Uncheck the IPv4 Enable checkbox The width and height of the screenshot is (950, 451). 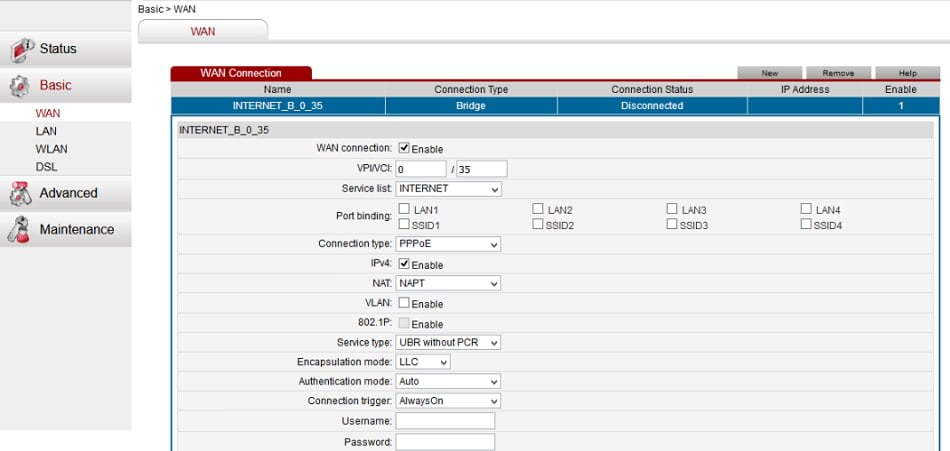(x=404, y=264)
